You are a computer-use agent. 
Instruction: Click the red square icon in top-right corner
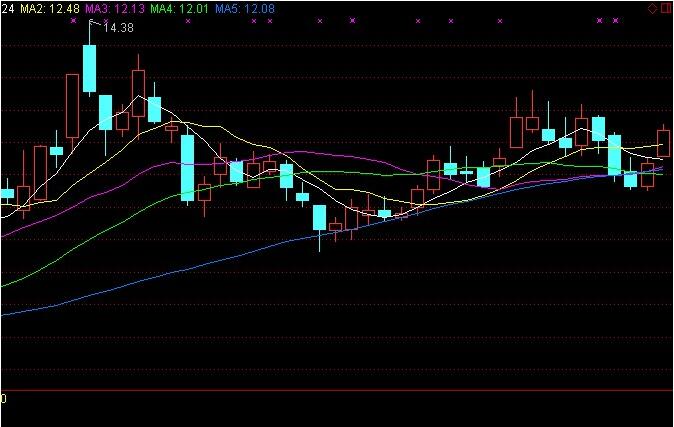click(x=665, y=8)
